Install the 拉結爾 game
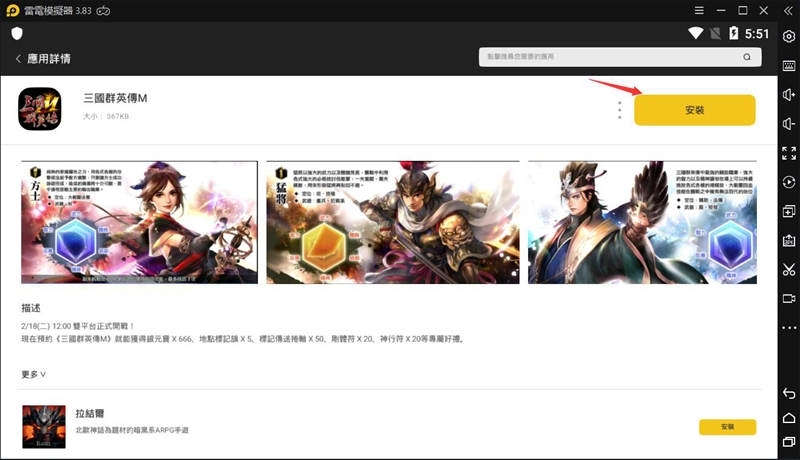 [727, 427]
